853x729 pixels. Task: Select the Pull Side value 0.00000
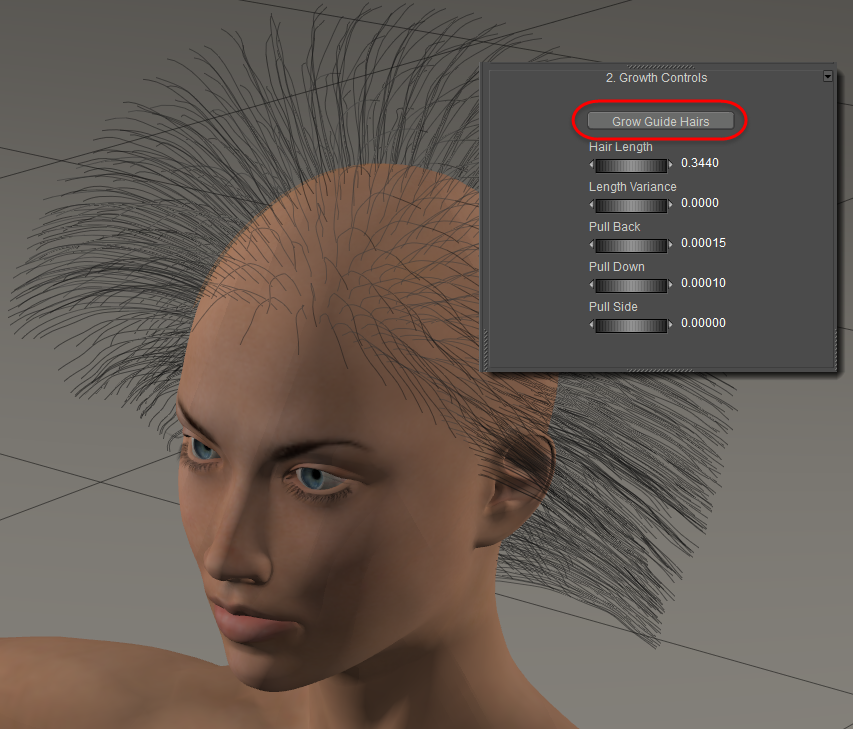click(703, 323)
